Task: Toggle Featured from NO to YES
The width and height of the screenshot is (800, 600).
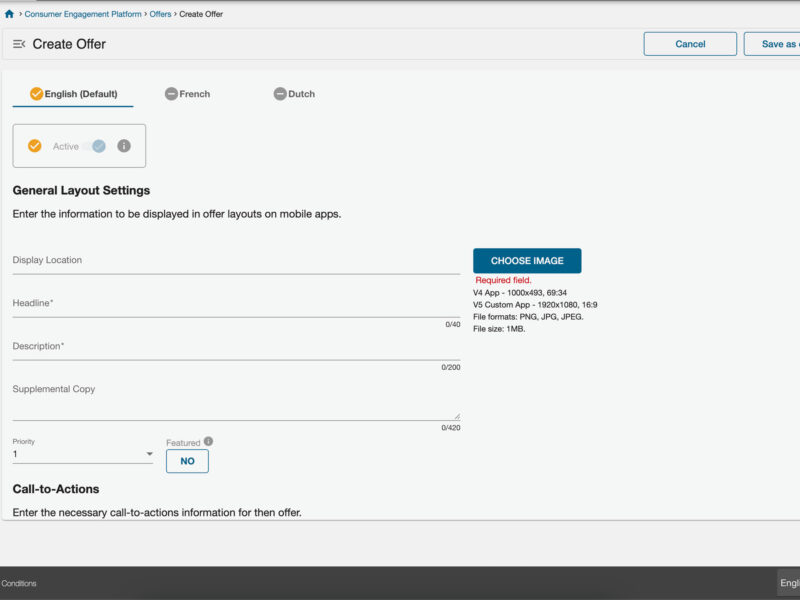Action: click(x=187, y=460)
